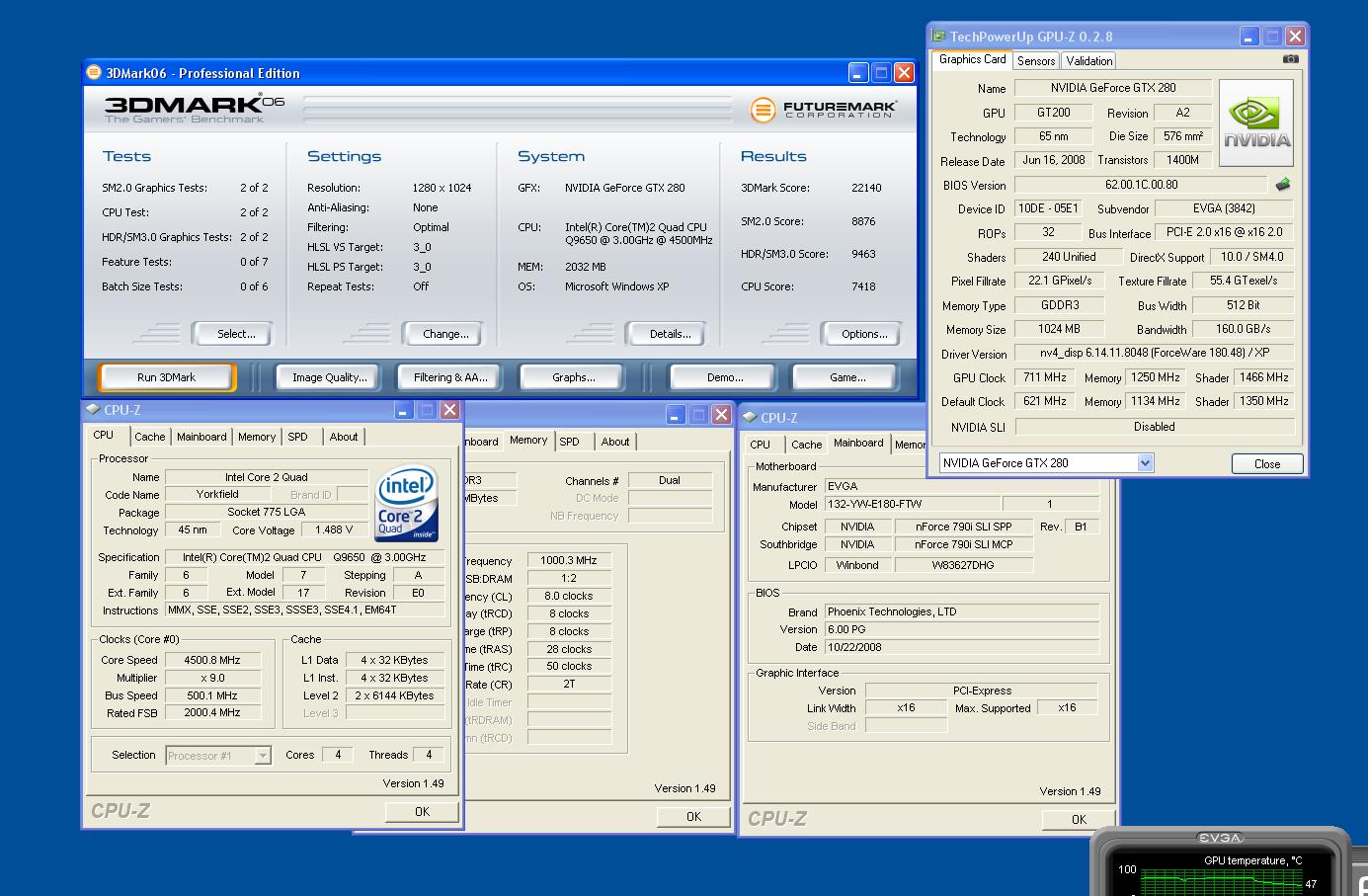Open the Processor #1 selection dropdown in CPU-Z
This screenshot has height=896, width=1368.
click(x=263, y=755)
